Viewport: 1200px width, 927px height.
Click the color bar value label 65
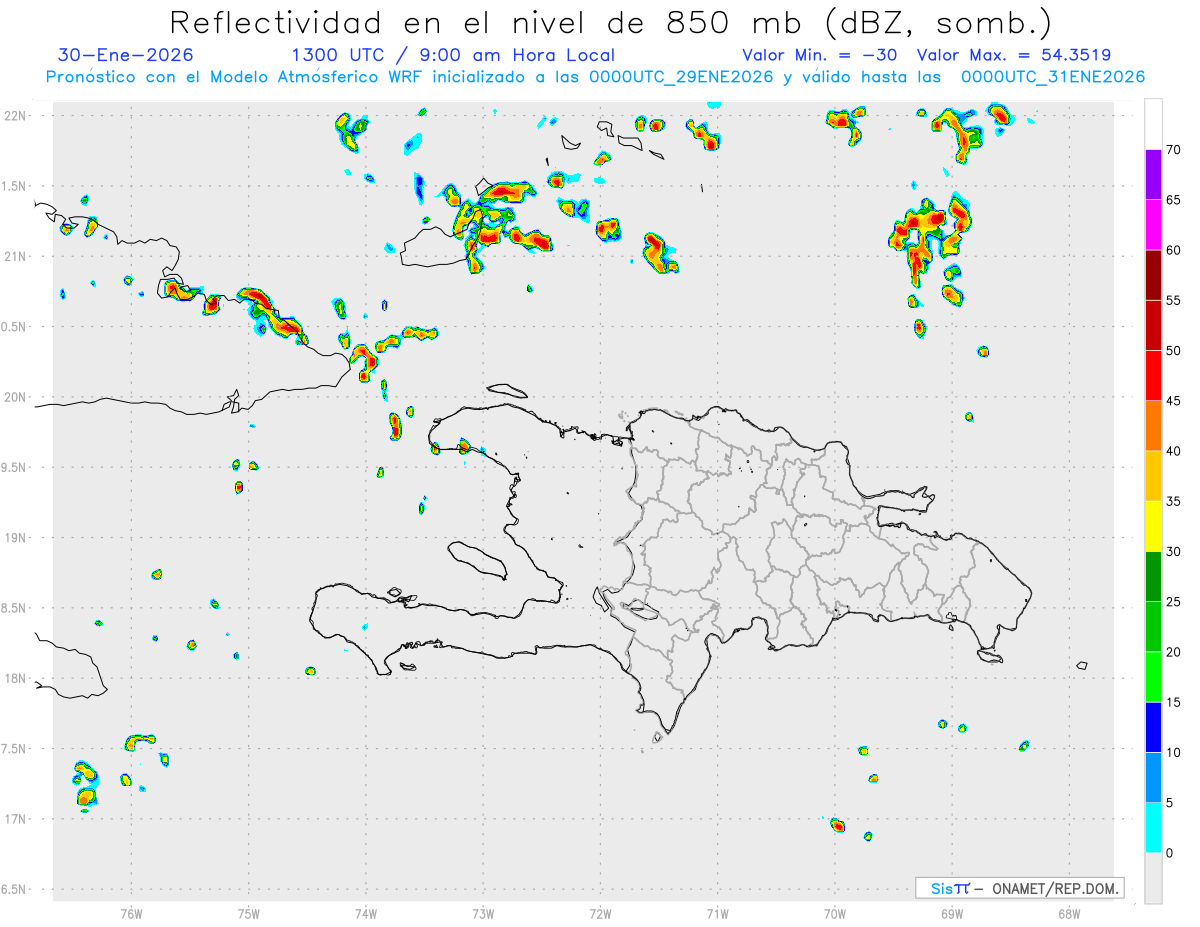click(x=1173, y=200)
